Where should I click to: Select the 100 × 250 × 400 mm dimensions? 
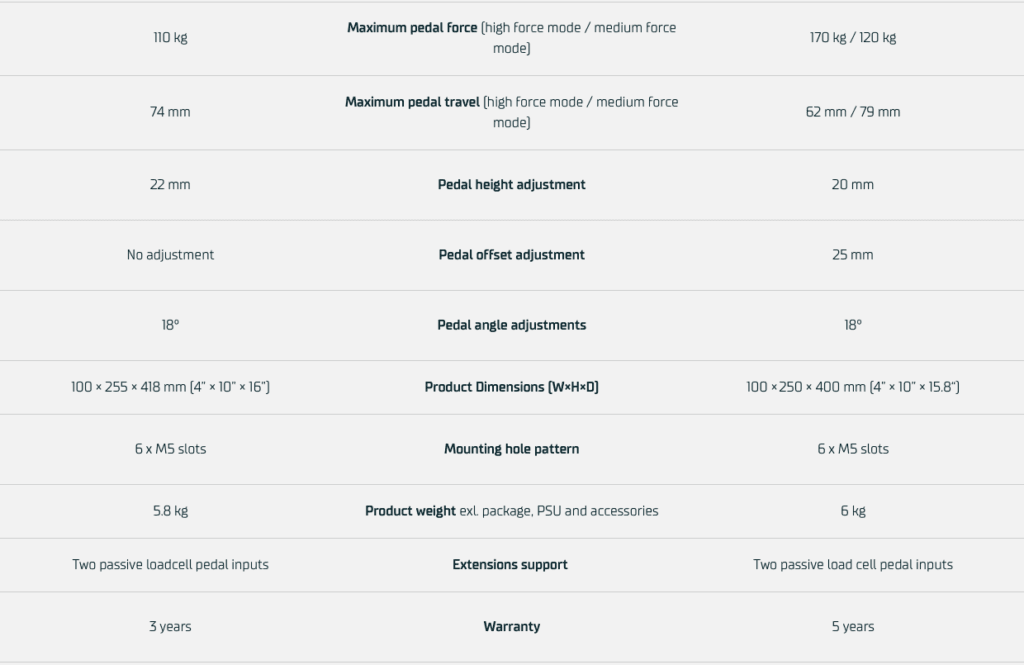pos(852,387)
